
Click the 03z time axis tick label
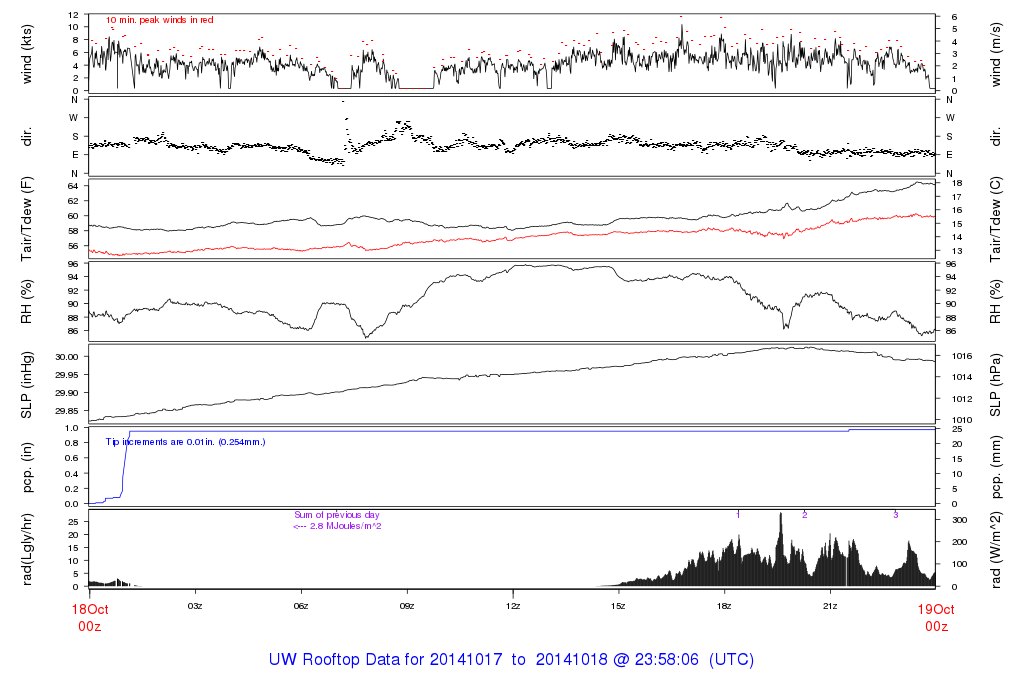point(195,606)
